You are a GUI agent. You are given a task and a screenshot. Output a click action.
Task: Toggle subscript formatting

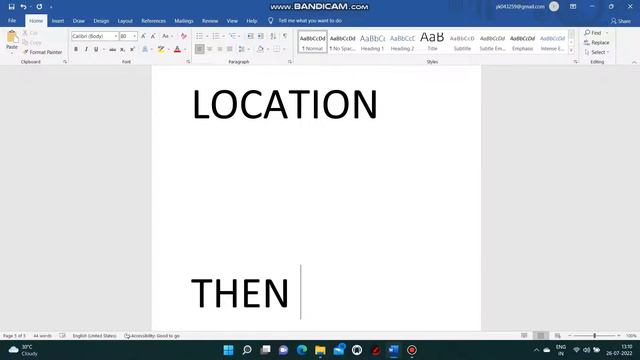tap(122, 49)
